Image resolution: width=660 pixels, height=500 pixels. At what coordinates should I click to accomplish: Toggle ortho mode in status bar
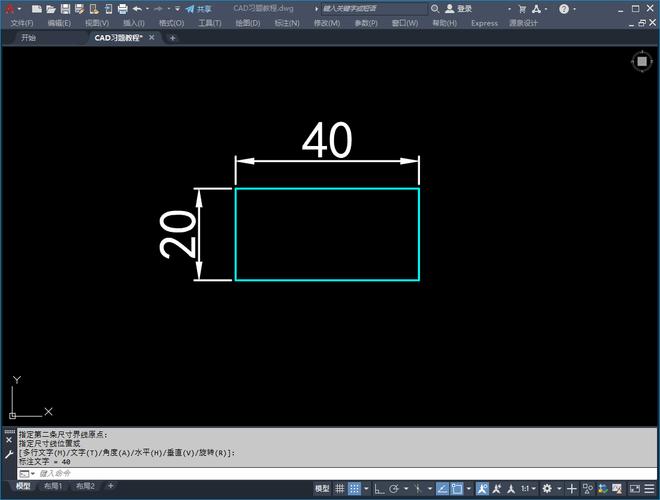tap(379, 489)
